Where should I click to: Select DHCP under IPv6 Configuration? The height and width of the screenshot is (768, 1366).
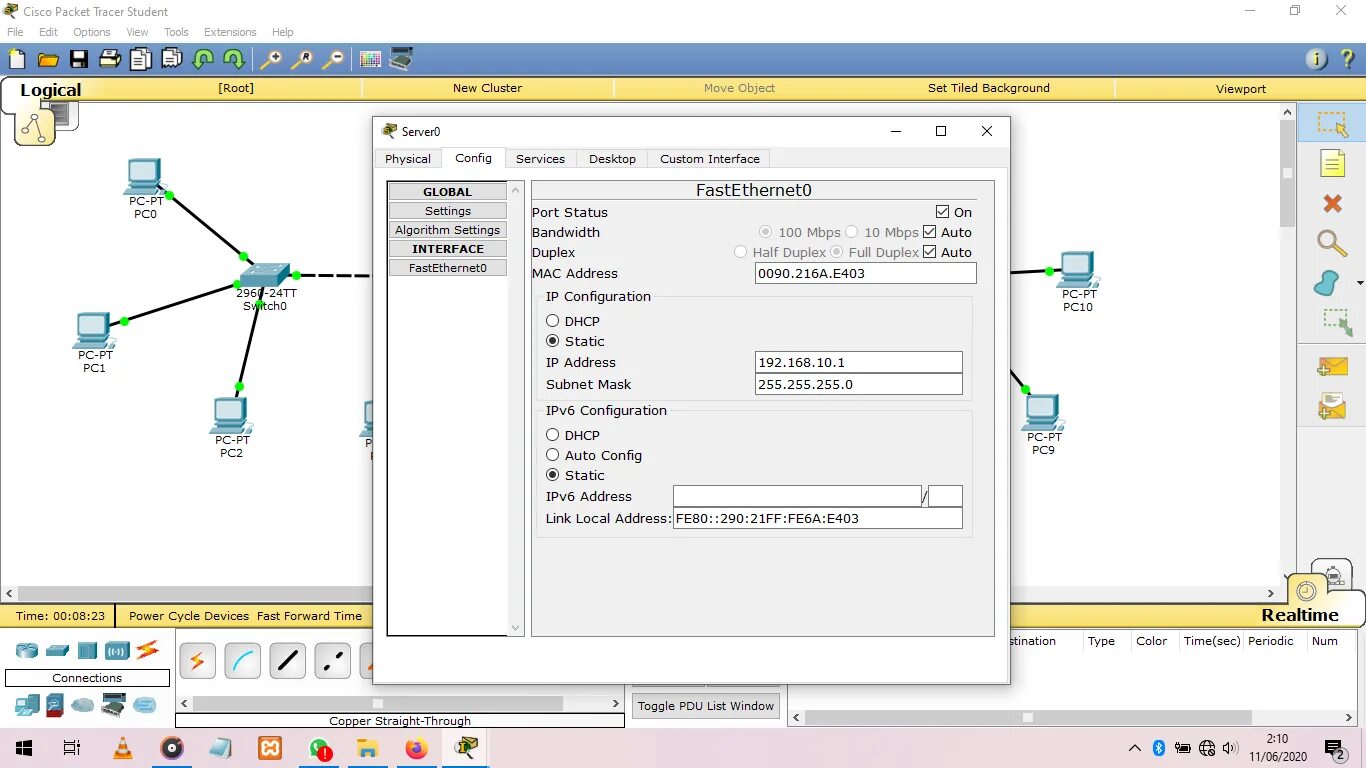[x=552, y=435]
